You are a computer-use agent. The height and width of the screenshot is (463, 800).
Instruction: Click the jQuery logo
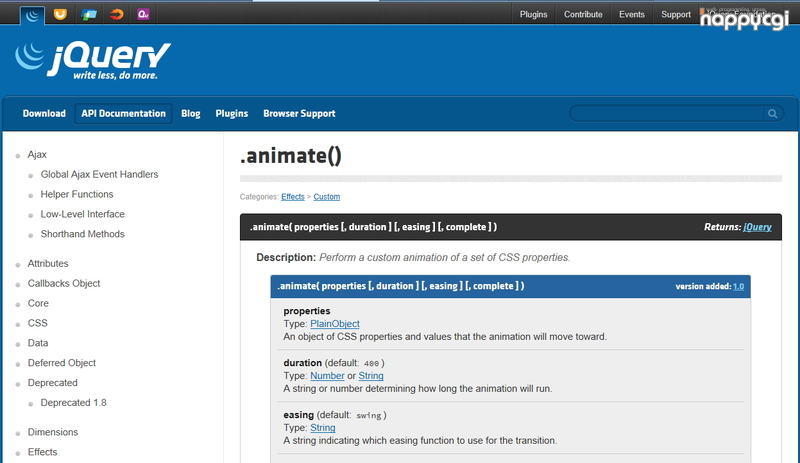pos(92,61)
